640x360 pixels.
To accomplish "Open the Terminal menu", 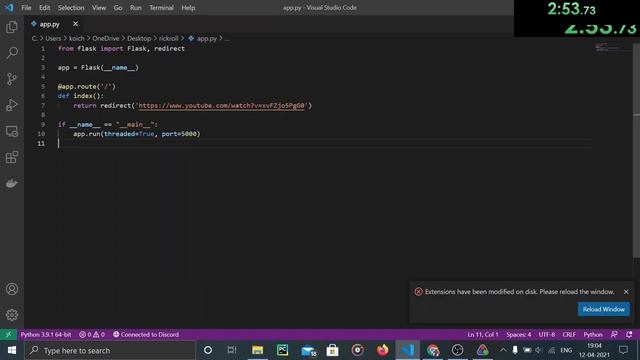I will [x=161, y=8].
